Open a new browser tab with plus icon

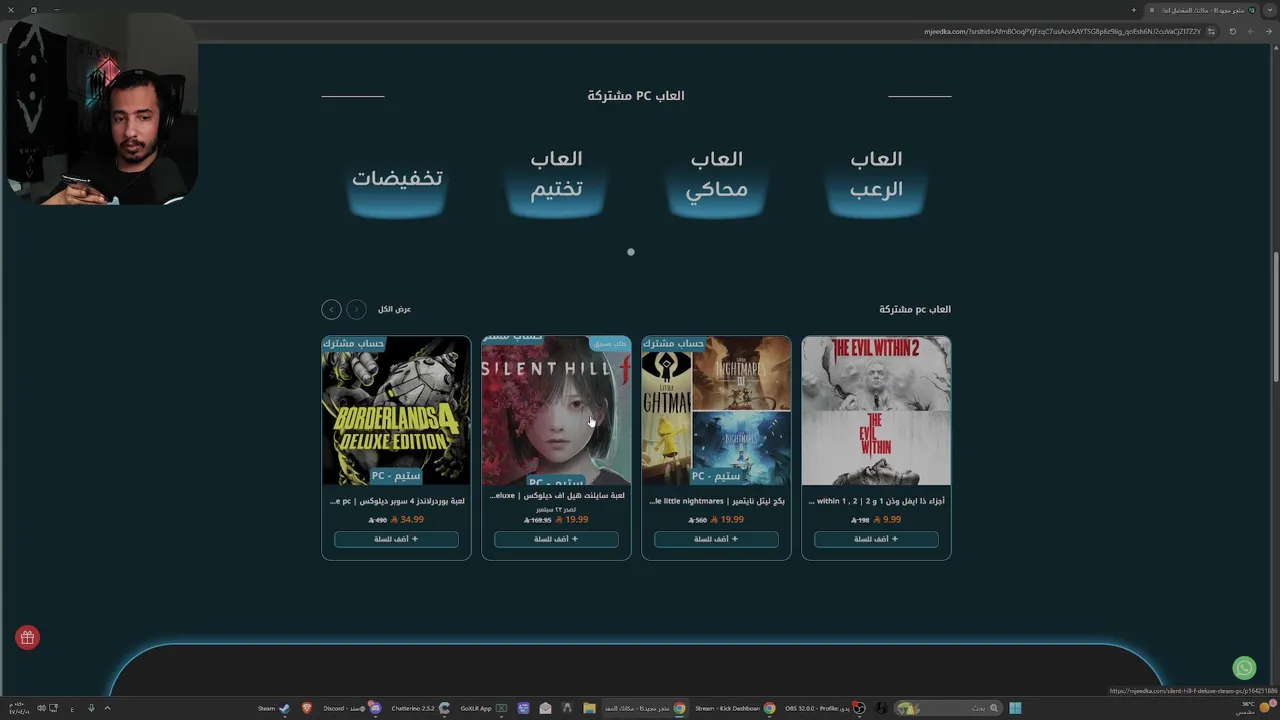coord(1134,10)
